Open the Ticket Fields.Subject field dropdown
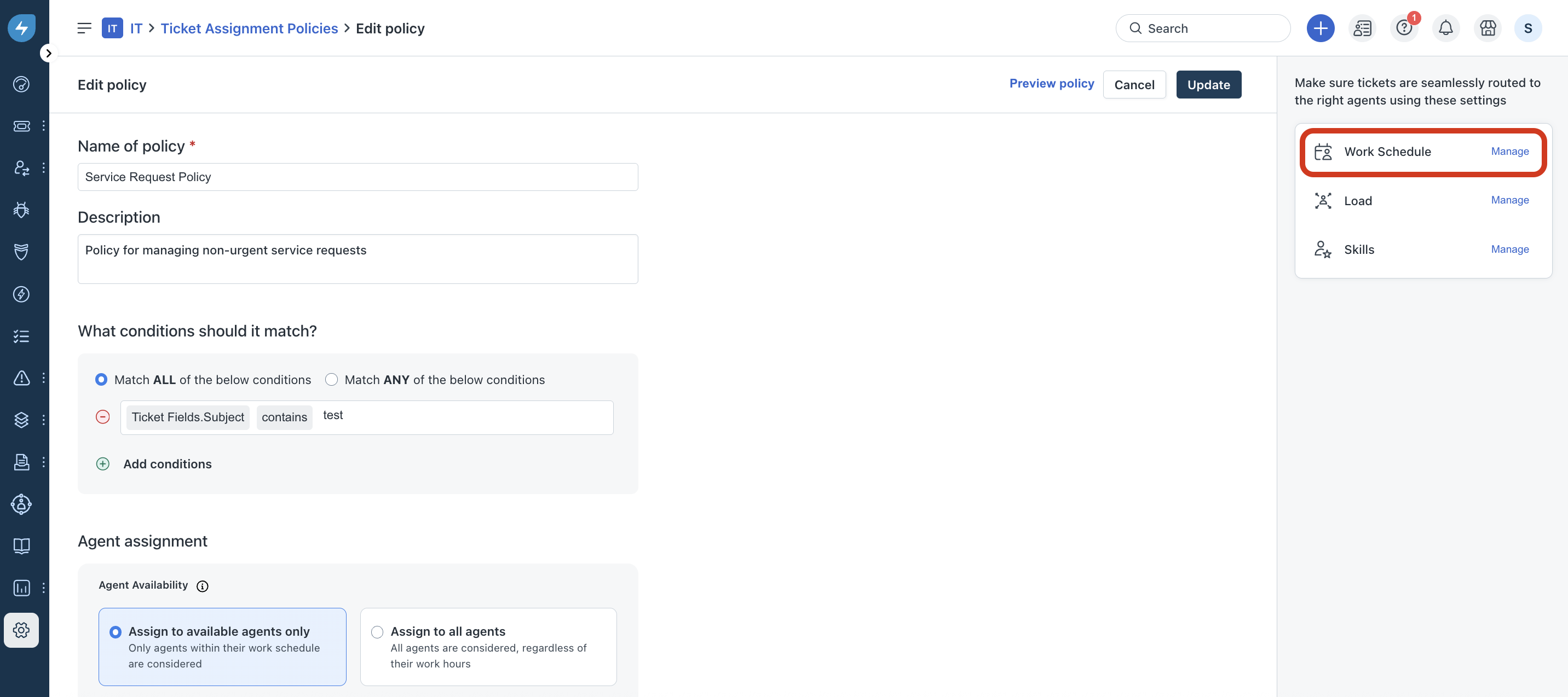Screen dimensions: 1568x697 [187, 417]
